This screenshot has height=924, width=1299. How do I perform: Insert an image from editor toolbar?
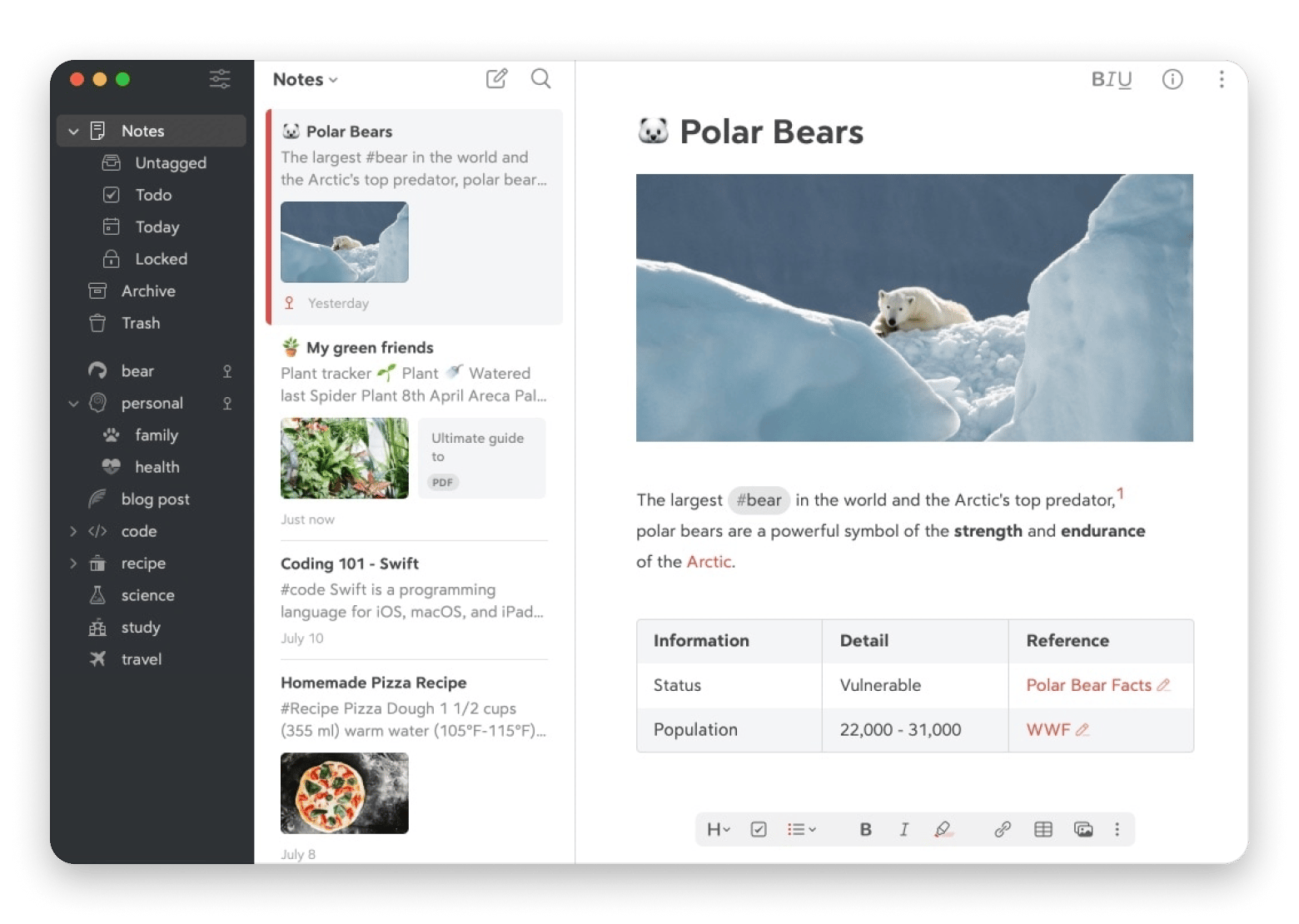[x=1082, y=829]
